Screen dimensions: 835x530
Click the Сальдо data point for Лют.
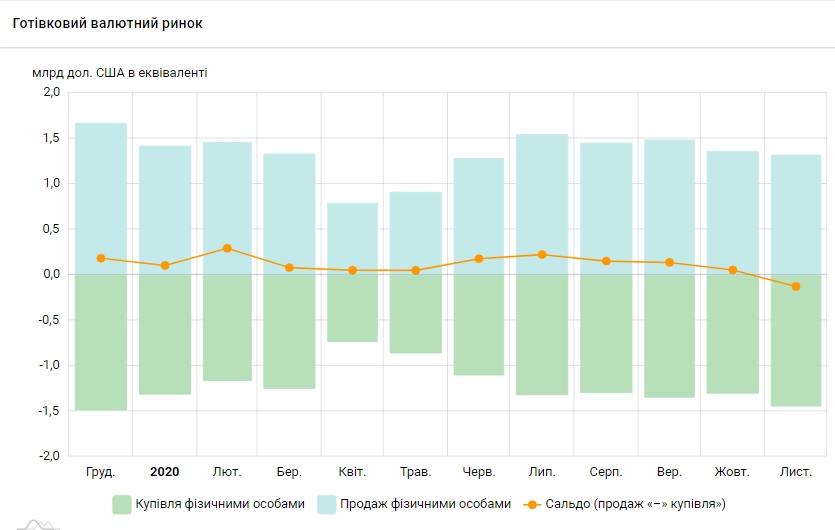pyautogui.click(x=227, y=248)
